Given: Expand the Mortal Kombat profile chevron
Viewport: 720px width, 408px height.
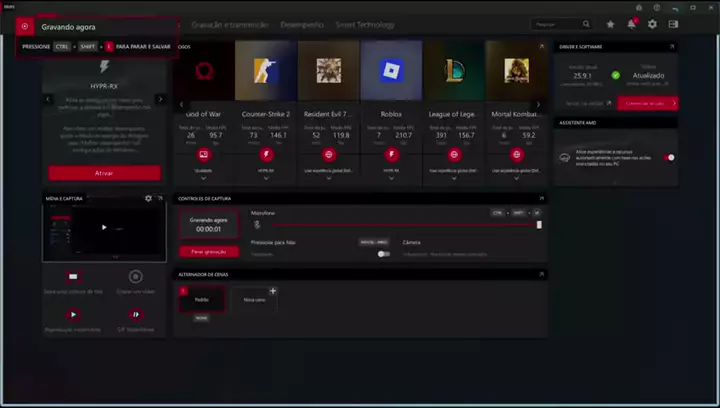Looking at the screenshot, I should (x=516, y=178).
